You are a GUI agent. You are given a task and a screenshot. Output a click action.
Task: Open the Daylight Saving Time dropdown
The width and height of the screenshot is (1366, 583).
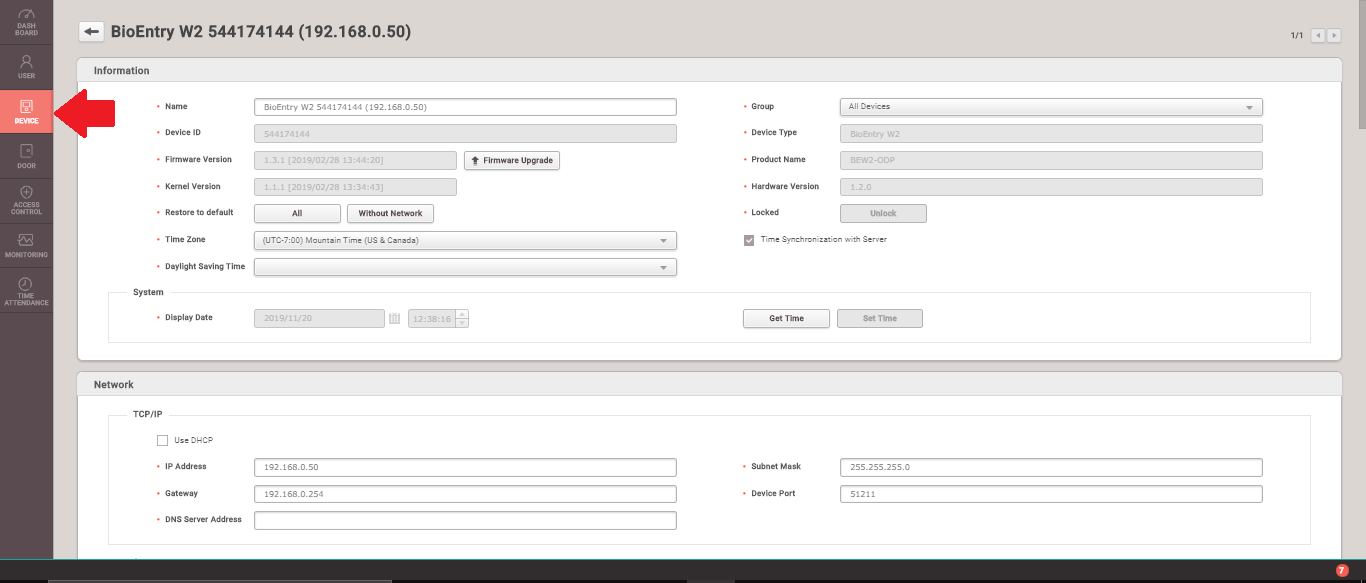[x=466, y=267]
